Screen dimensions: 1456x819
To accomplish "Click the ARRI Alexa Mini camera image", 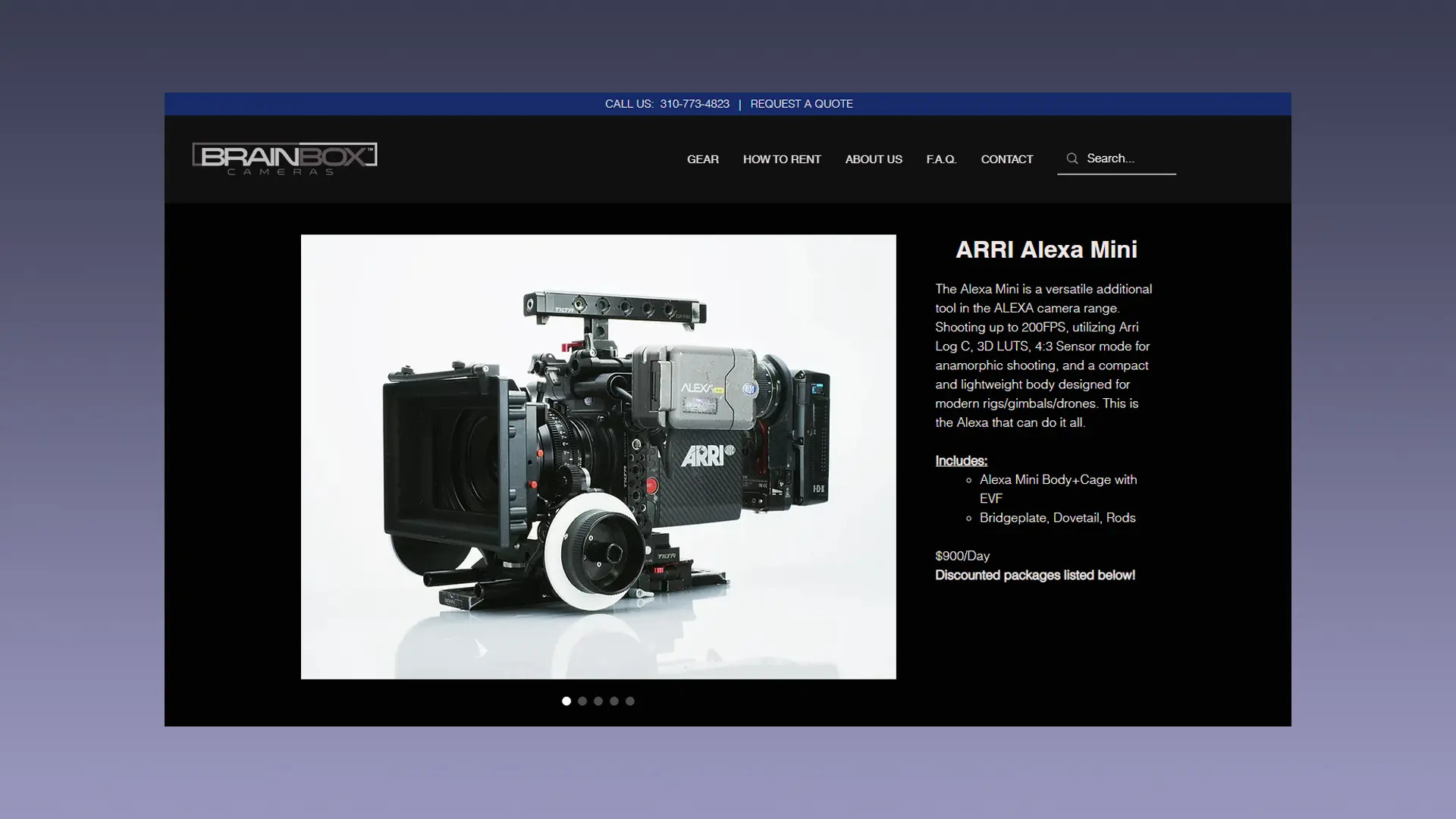I will click(x=598, y=457).
